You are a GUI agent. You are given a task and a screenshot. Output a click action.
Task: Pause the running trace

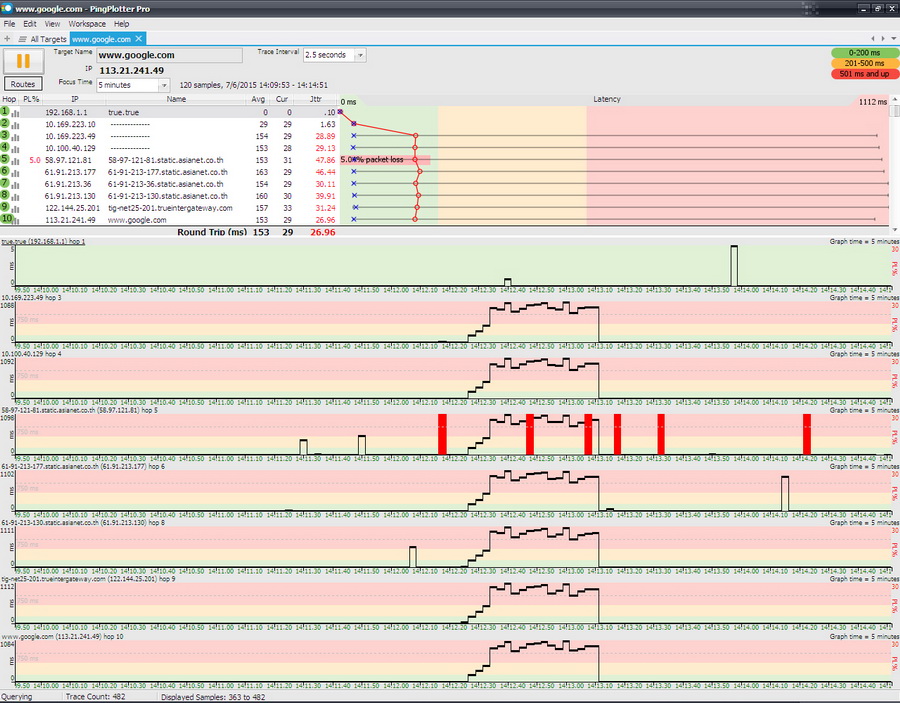23,61
